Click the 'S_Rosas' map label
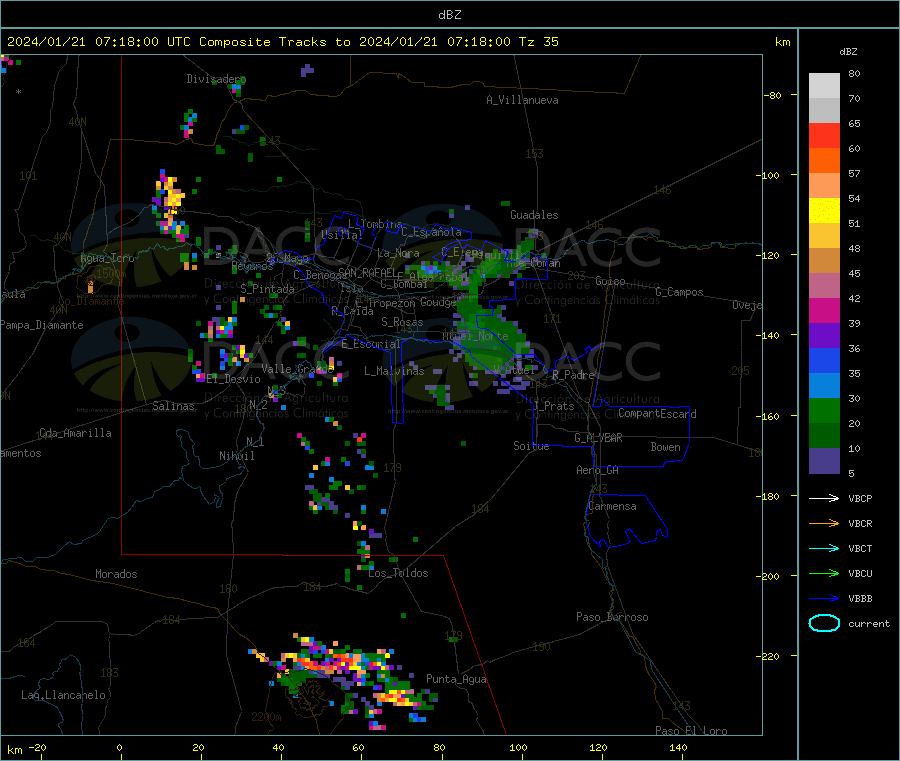This screenshot has height=761, width=900. pyautogui.click(x=402, y=322)
